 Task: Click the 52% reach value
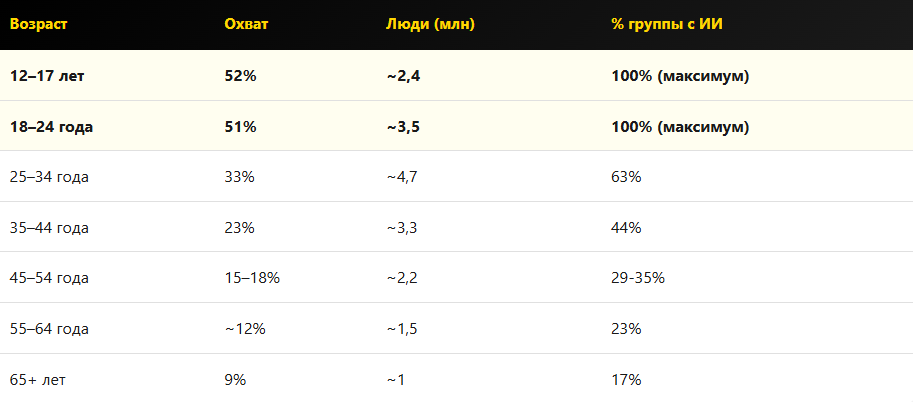pos(240,76)
